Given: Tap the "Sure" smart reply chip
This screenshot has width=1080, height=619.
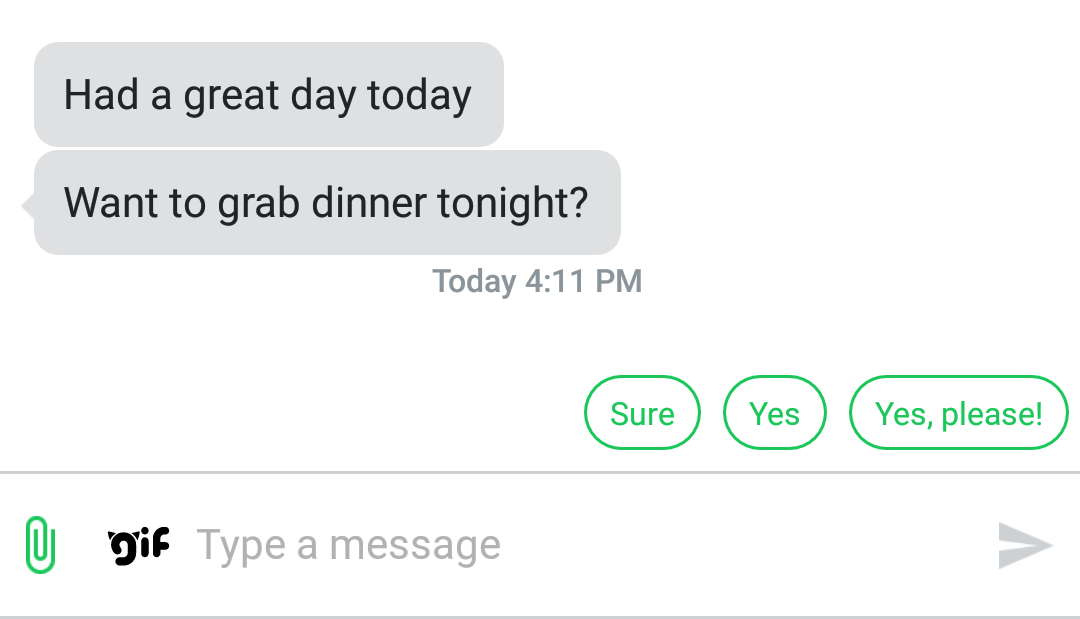Looking at the screenshot, I should click(642, 413).
